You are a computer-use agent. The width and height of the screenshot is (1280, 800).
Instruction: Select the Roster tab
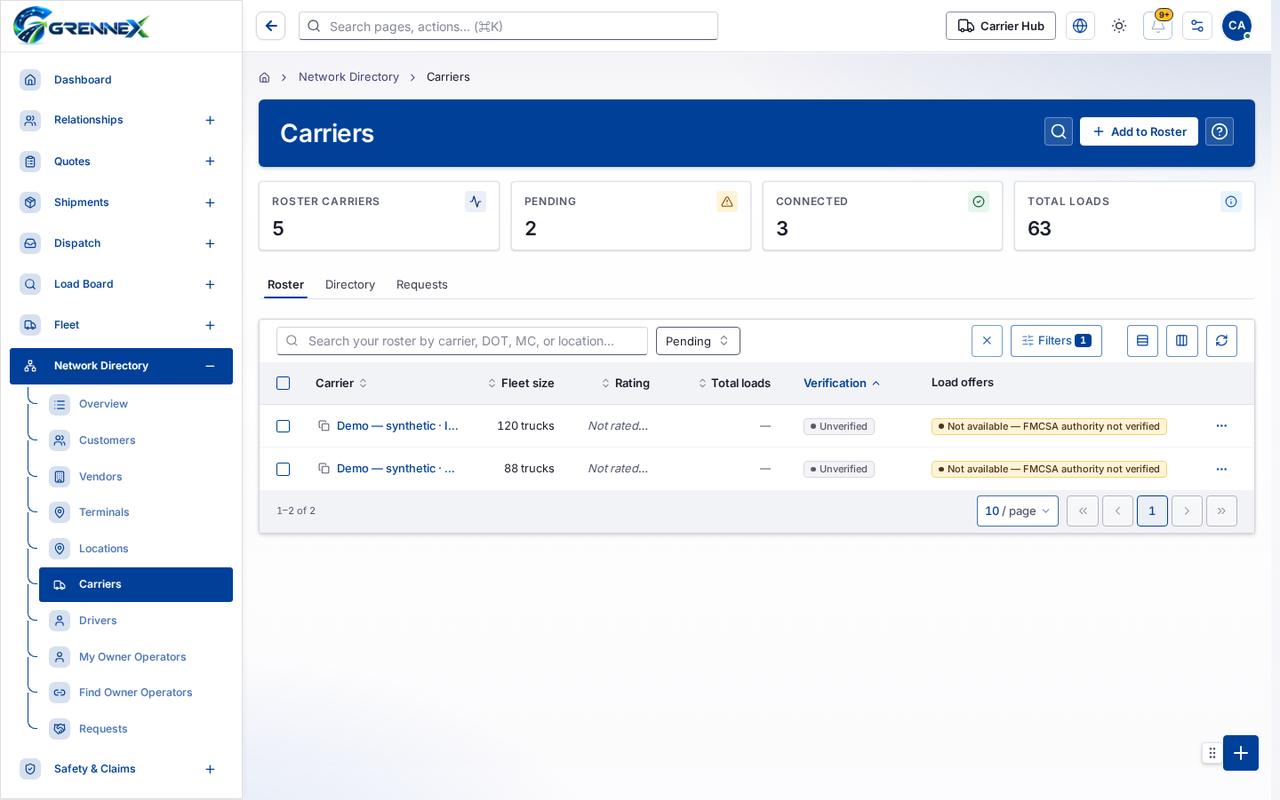pyautogui.click(x=285, y=285)
